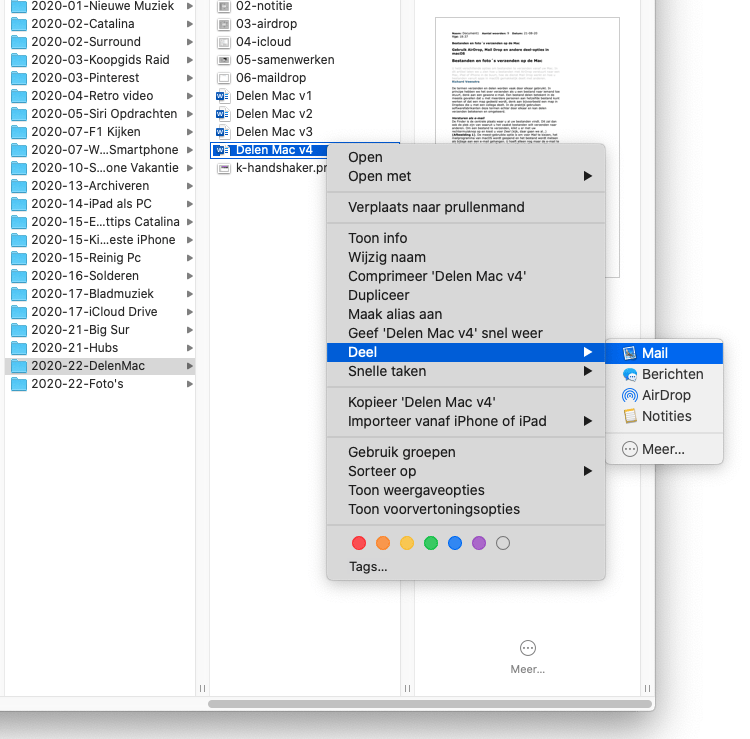Click the image icon of 05-samenwerken
This screenshot has height=739, width=750.
pos(223,60)
